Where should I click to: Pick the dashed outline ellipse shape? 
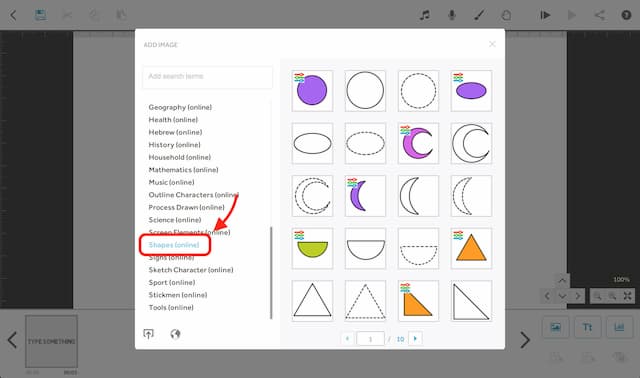click(x=365, y=143)
